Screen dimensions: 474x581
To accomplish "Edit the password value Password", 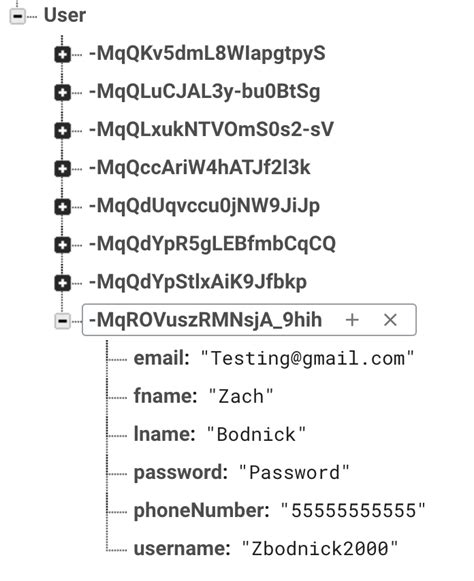I will point(294,472).
